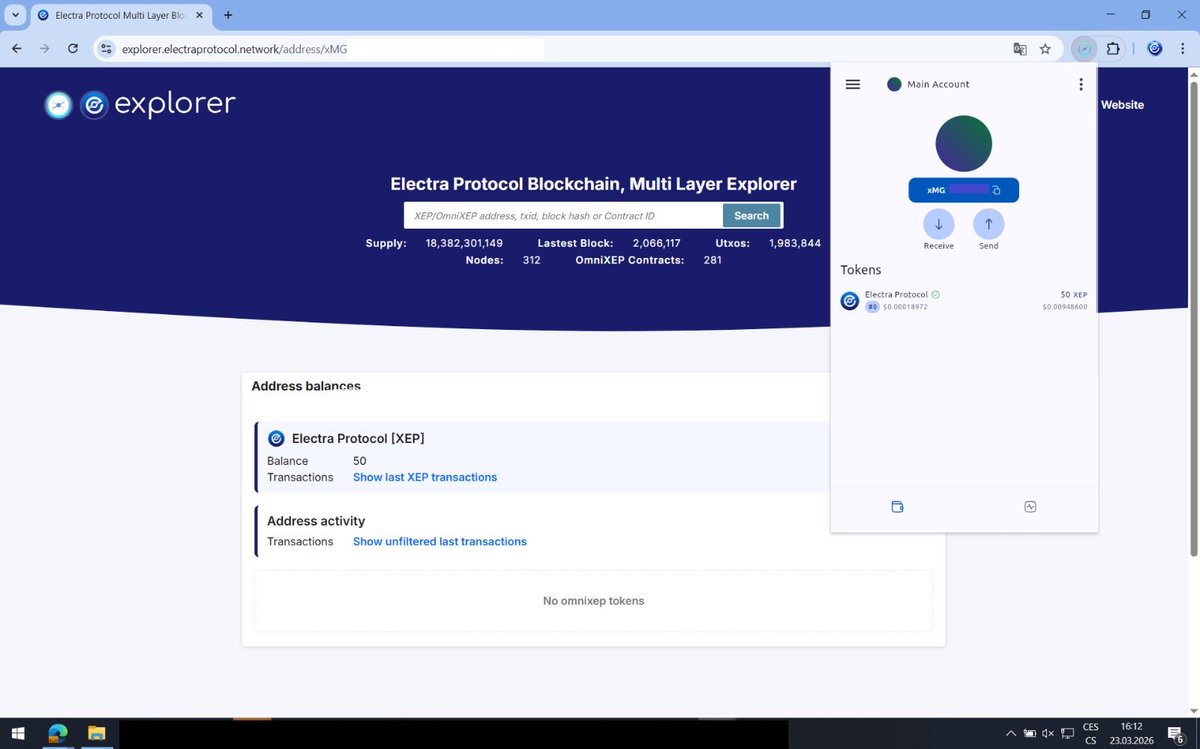
Task: Click the balance value 50
Action: pos(360,461)
